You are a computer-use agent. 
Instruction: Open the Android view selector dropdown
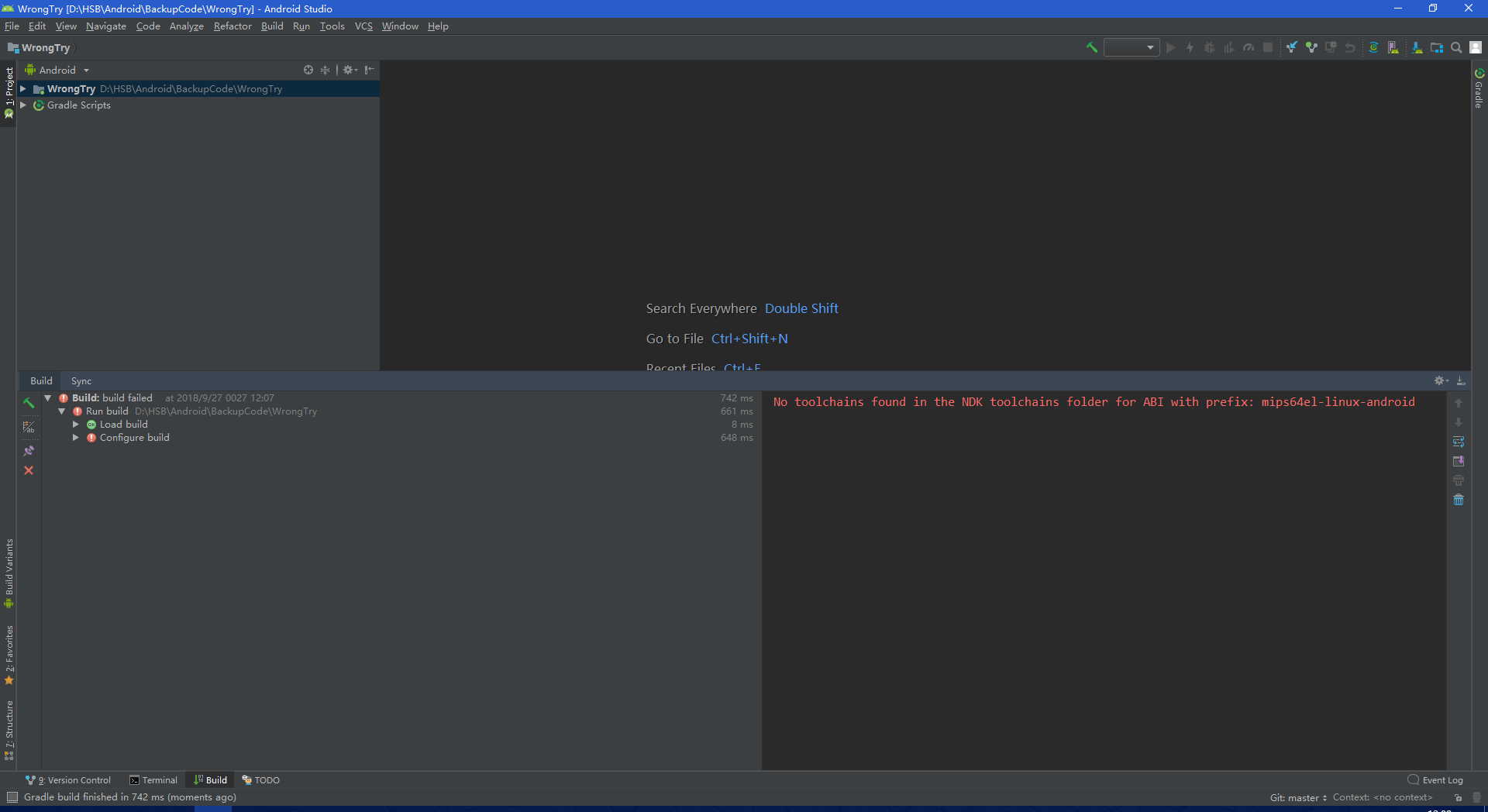coord(57,70)
